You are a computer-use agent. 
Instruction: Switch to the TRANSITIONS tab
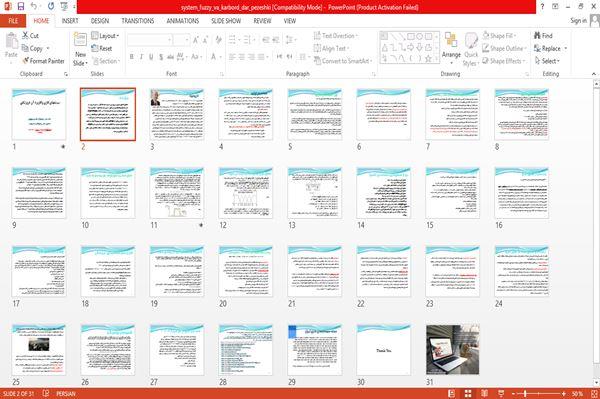138,21
